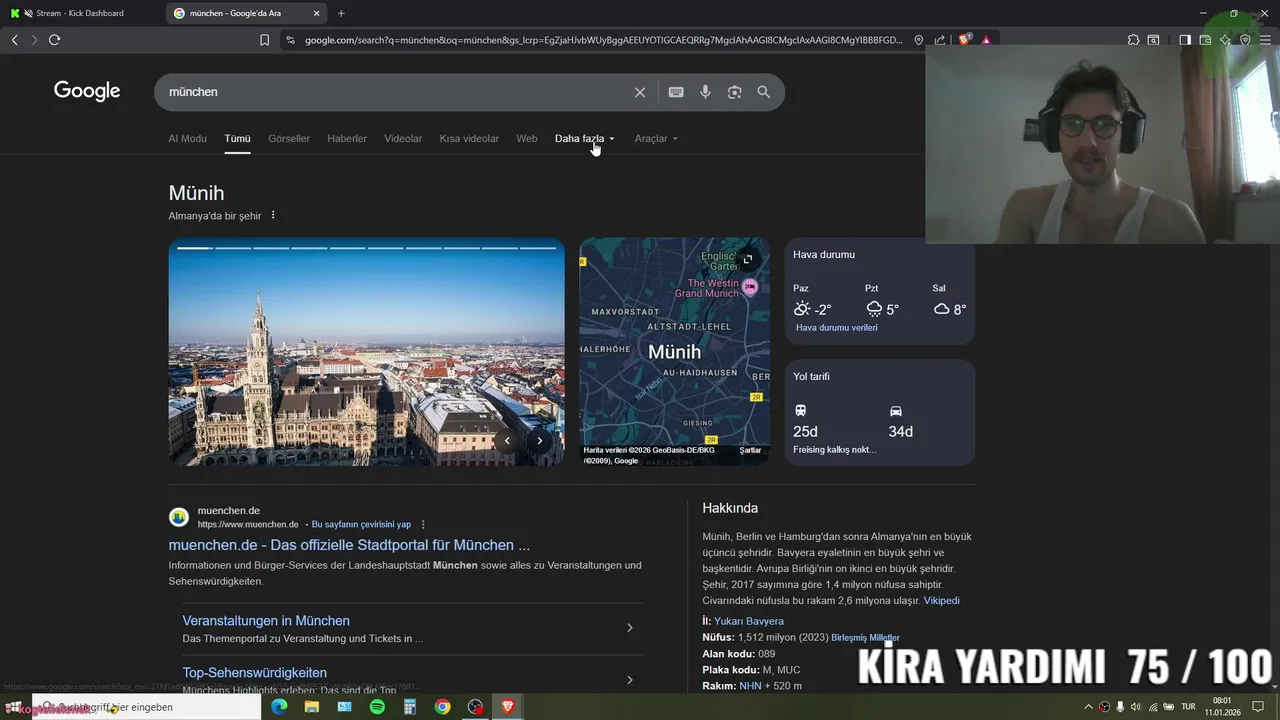
Task: Open a new browser tab with plus
Action: (341, 13)
